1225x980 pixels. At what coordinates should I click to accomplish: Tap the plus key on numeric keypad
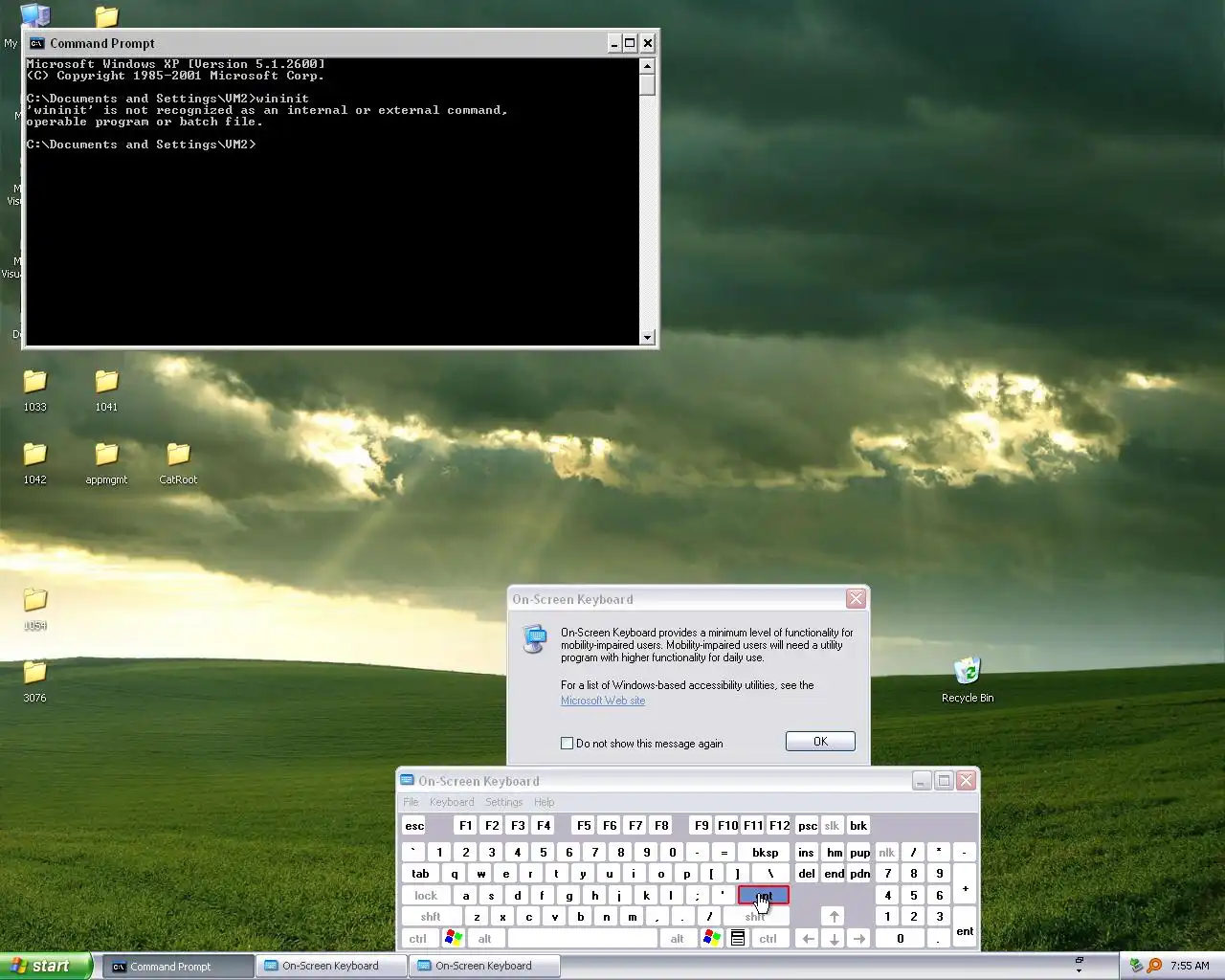click(965, 884)
